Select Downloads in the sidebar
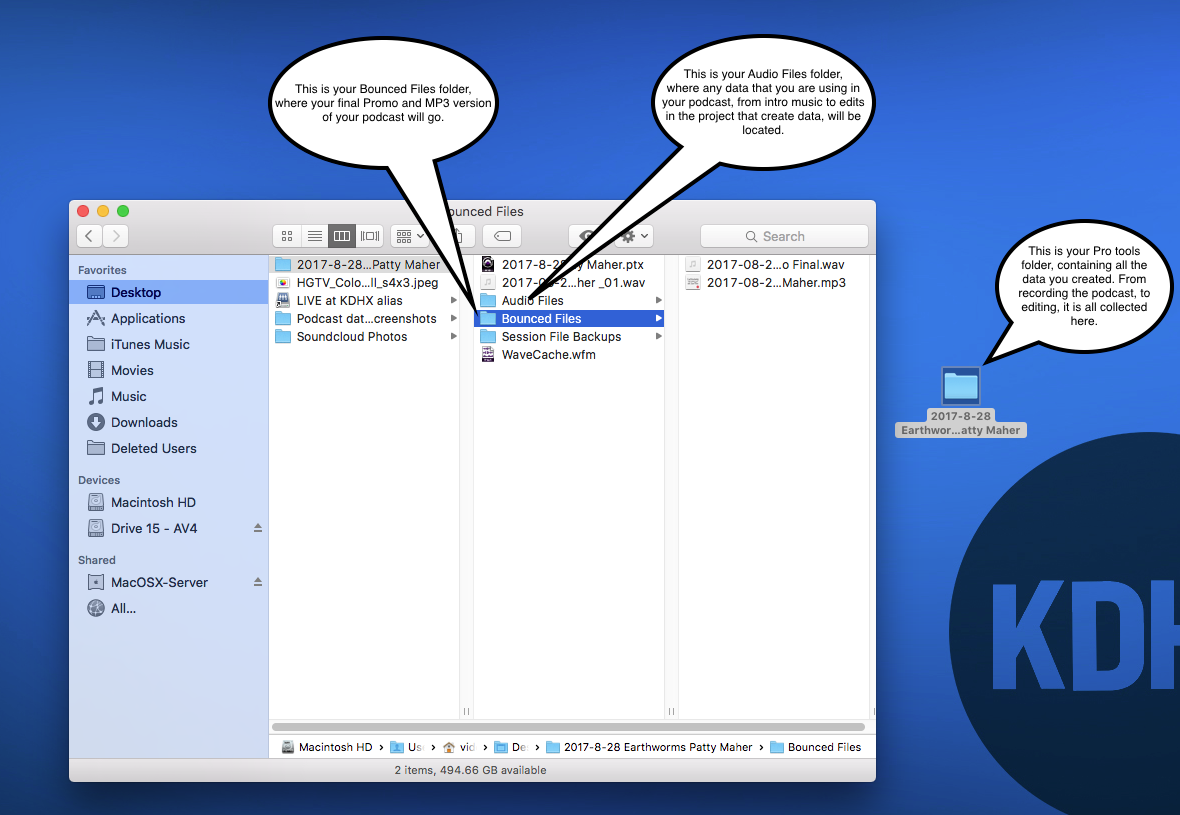1180x815 pixels. click(144, 422)
